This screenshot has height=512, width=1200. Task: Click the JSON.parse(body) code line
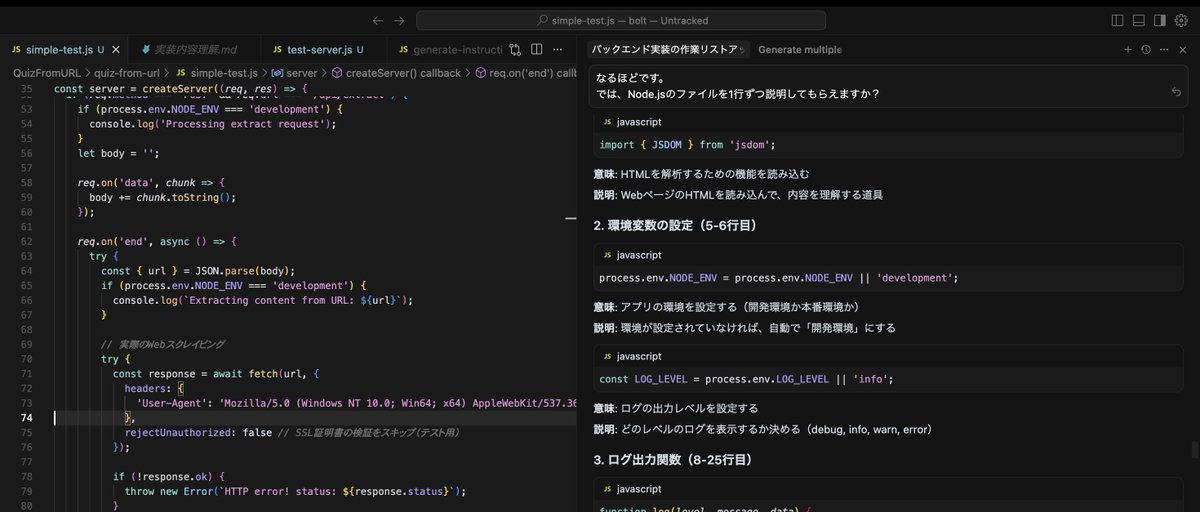(x=198, y=270)
